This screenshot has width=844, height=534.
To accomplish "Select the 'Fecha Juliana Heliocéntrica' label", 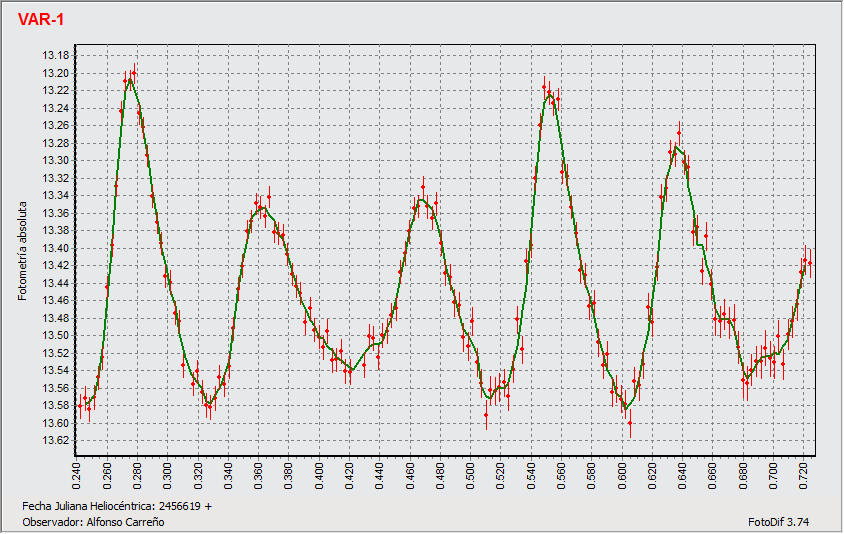I will coord(117,506).
